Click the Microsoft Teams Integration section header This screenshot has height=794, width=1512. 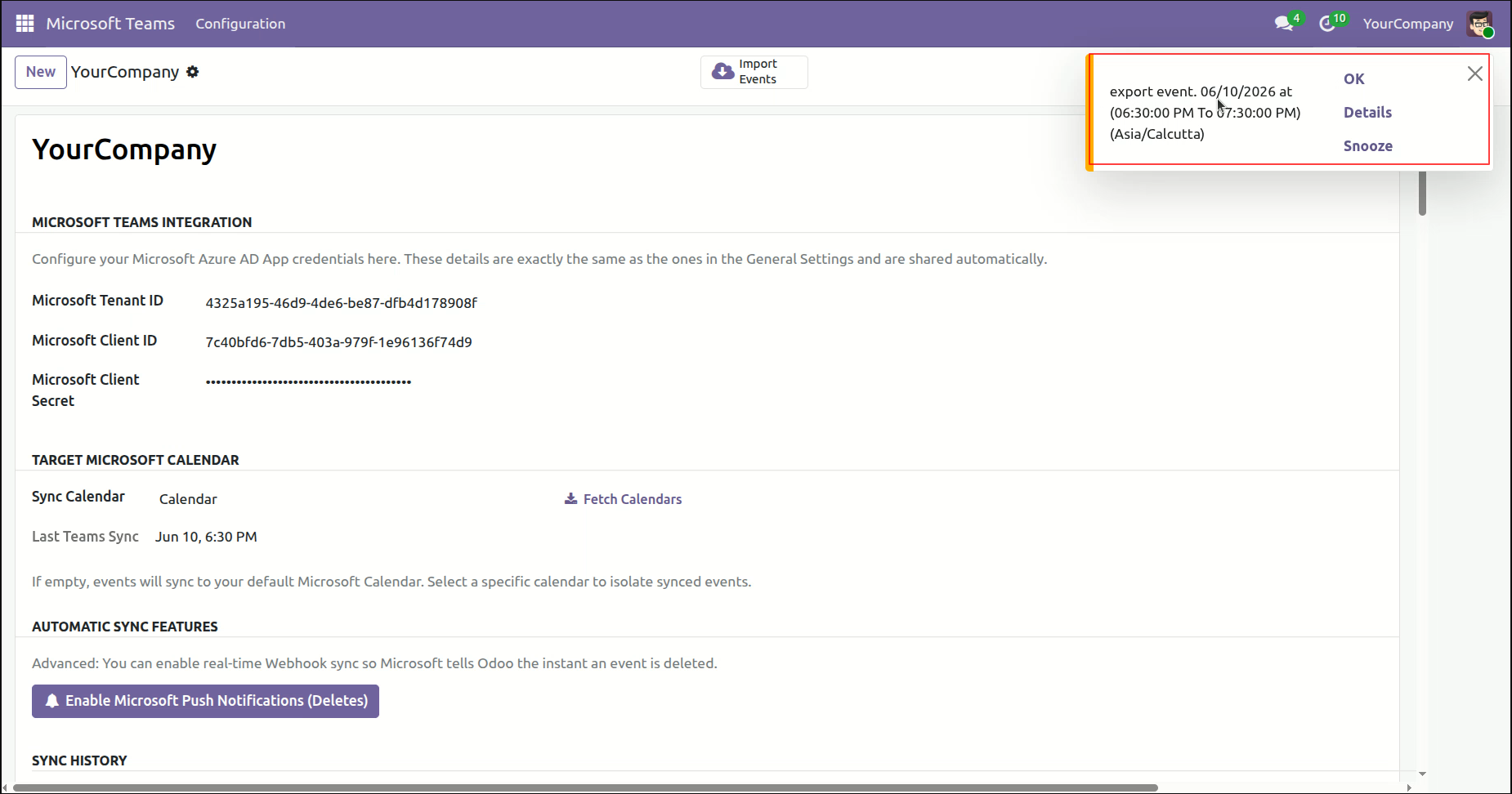pos(141,222)
